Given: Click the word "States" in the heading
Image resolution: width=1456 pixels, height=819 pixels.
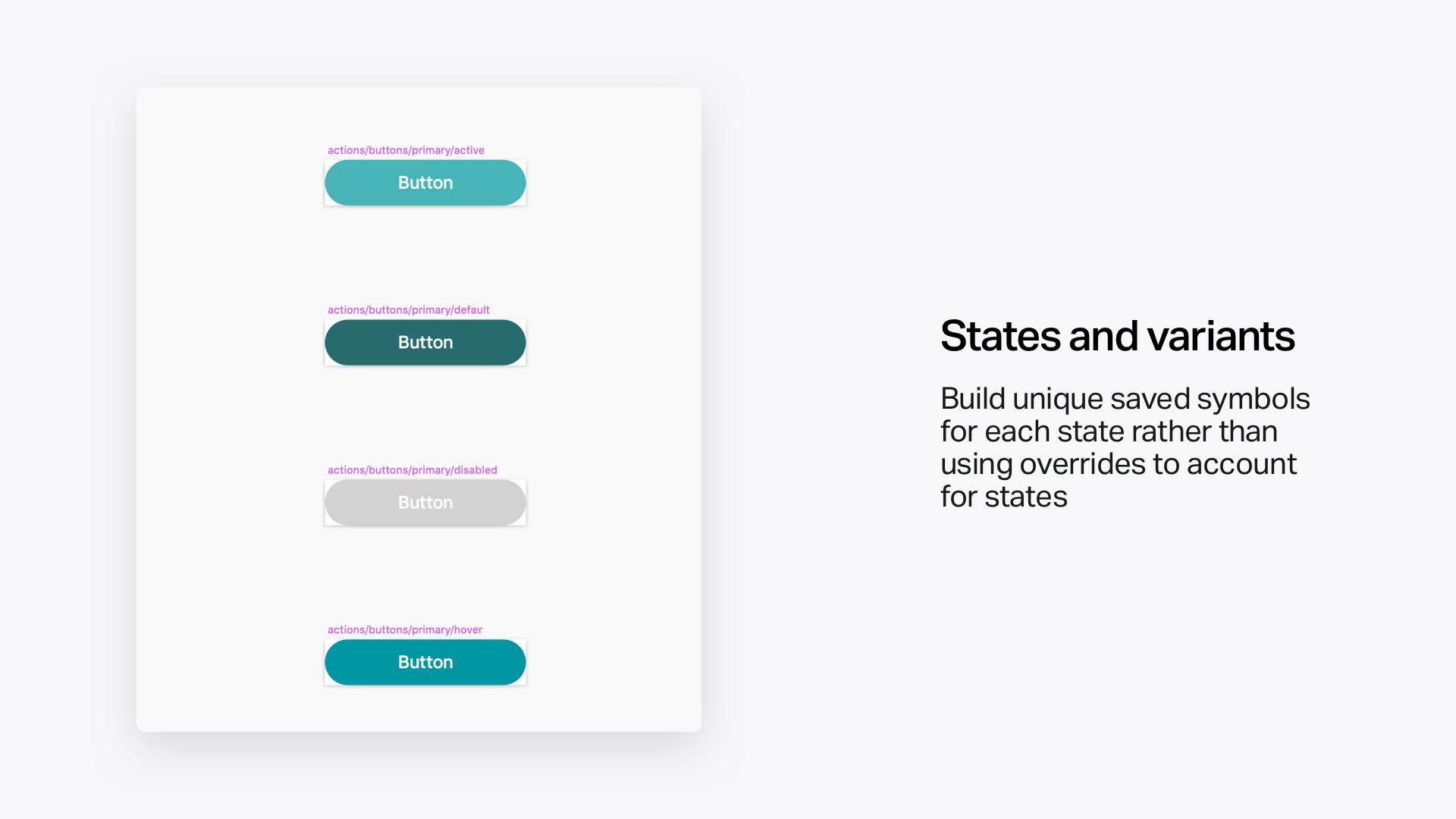Looking at the screenshot, I should tap(1001, 336).
